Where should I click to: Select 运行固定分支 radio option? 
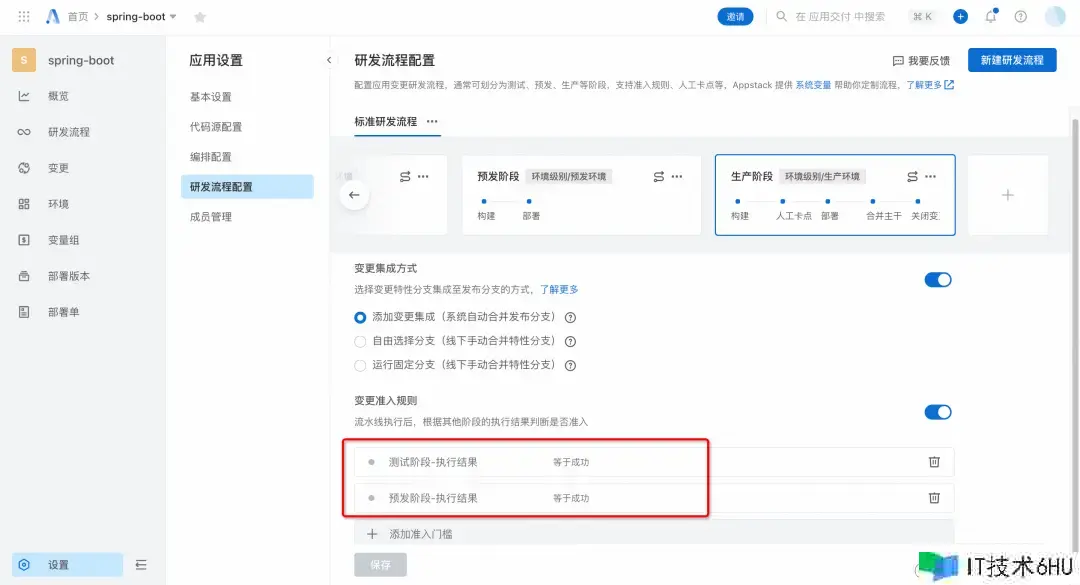coord(361,365)
